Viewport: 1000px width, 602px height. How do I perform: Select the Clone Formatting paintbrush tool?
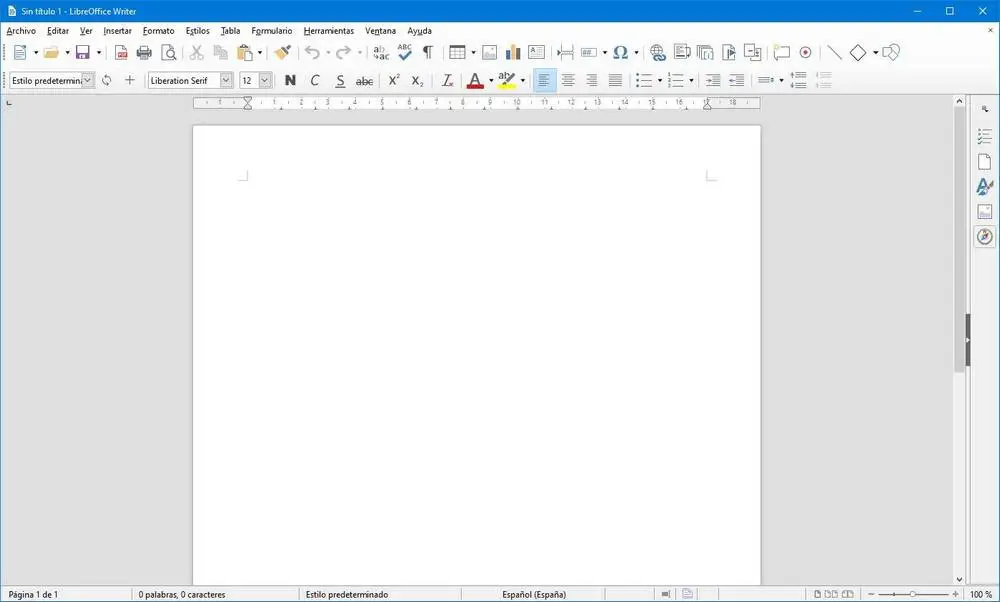pos(283,53)
